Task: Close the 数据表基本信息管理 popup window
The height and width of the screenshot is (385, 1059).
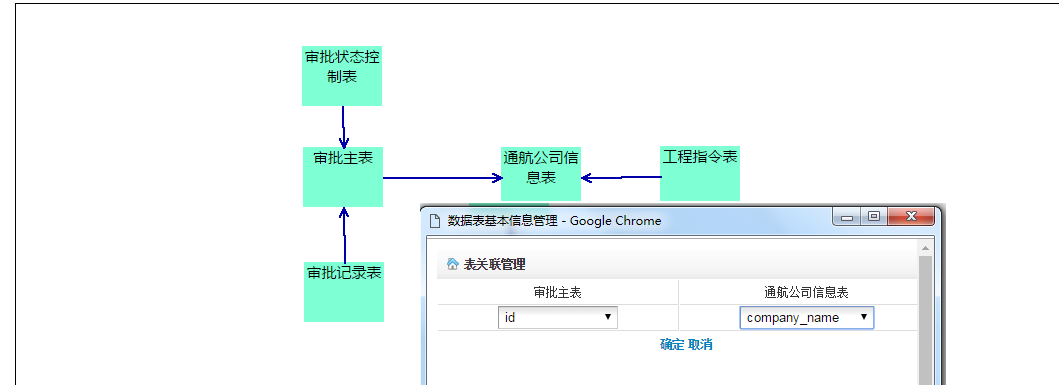Action: click(910, 216)
